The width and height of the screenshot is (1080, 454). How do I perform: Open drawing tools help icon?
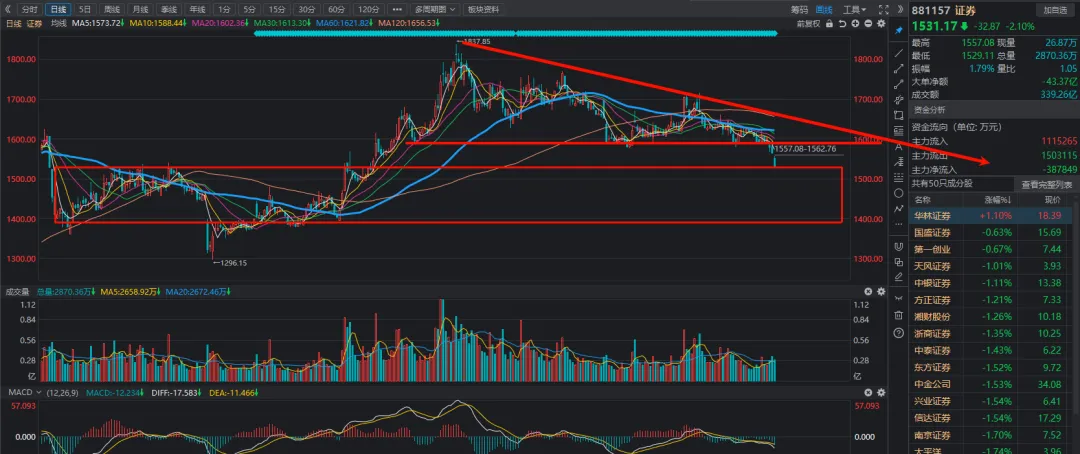(898, 333)
